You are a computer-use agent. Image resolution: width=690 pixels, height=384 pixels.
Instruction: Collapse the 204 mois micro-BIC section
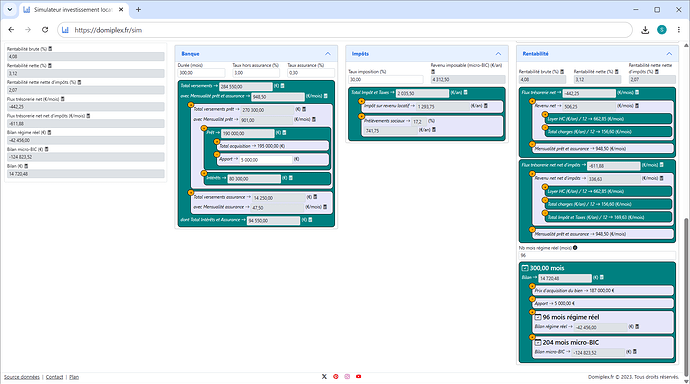click(538, 342)
